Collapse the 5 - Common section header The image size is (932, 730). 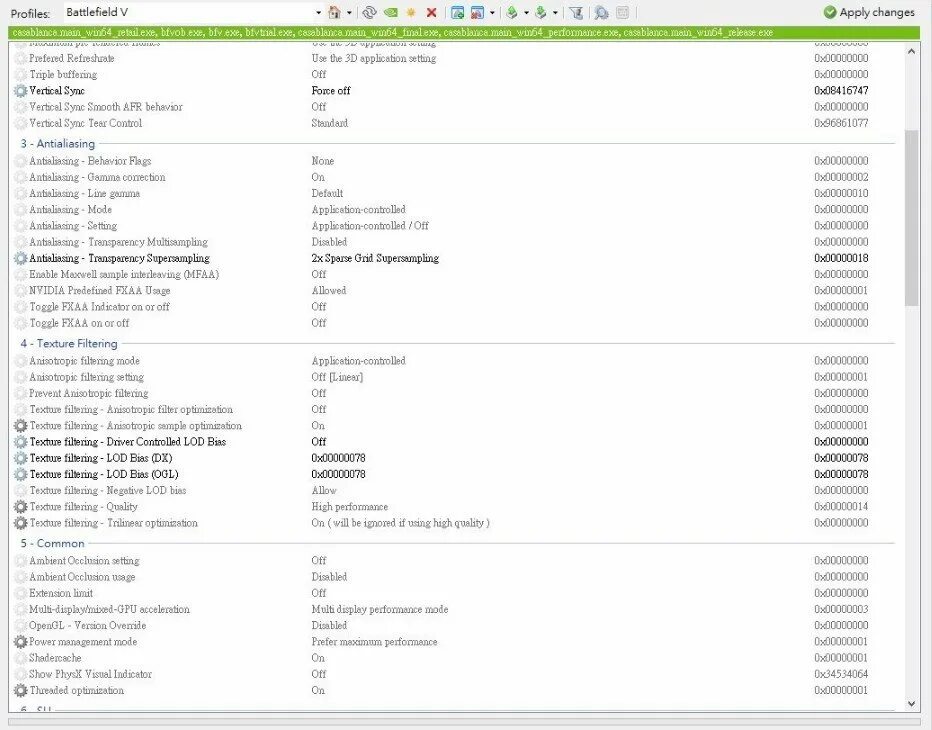click(x=52, y=543)
